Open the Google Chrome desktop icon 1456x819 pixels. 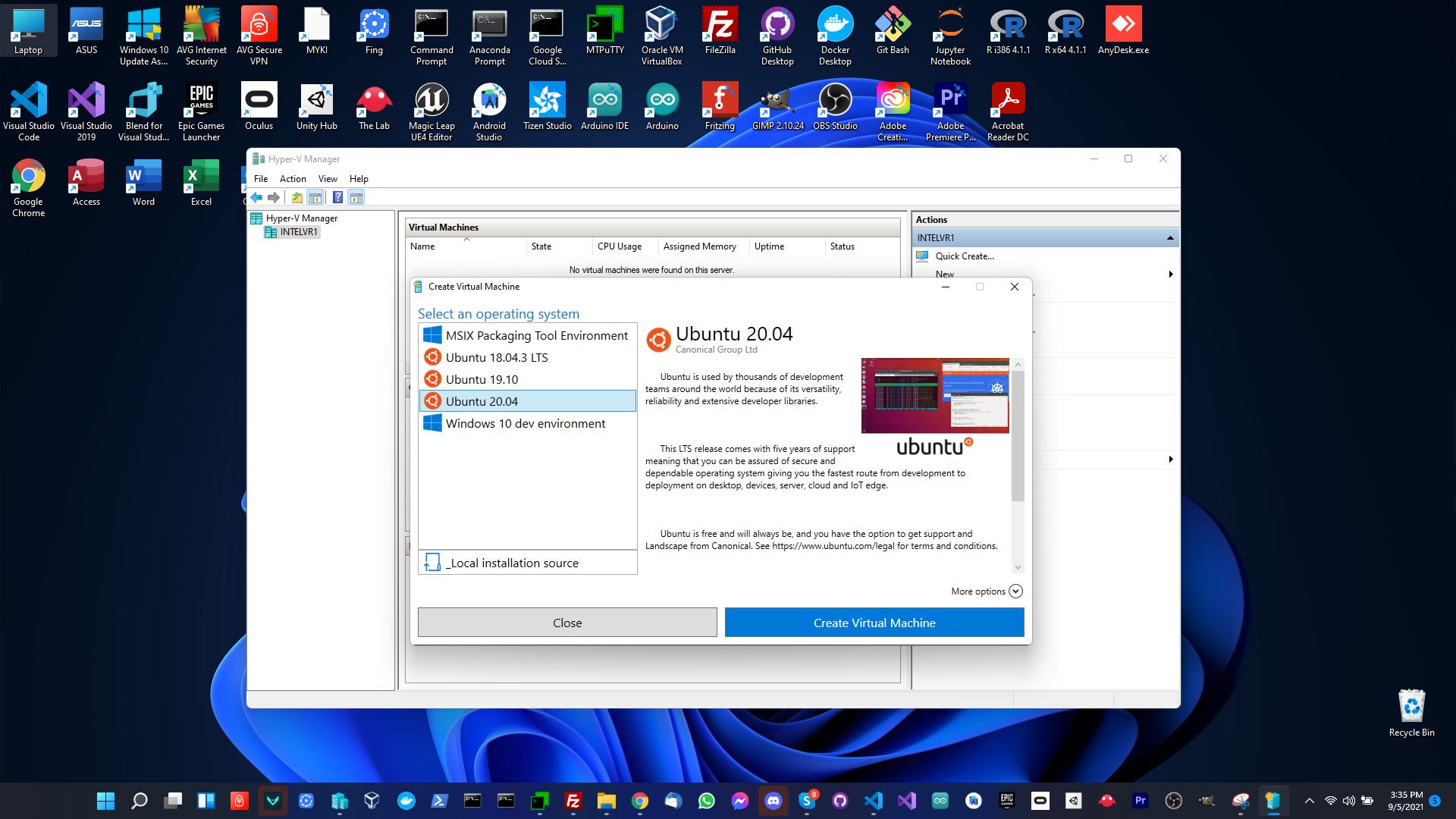29,188
